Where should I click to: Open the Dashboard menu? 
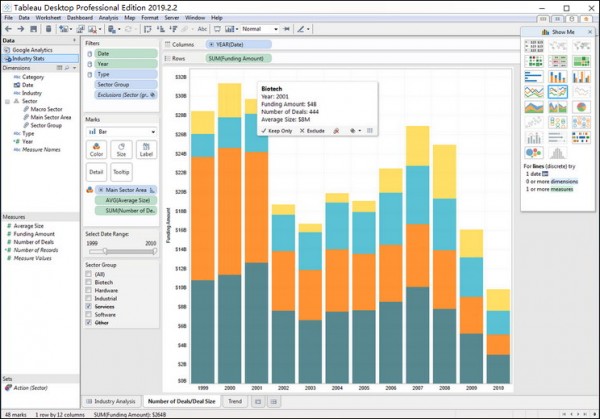[80, 18]
